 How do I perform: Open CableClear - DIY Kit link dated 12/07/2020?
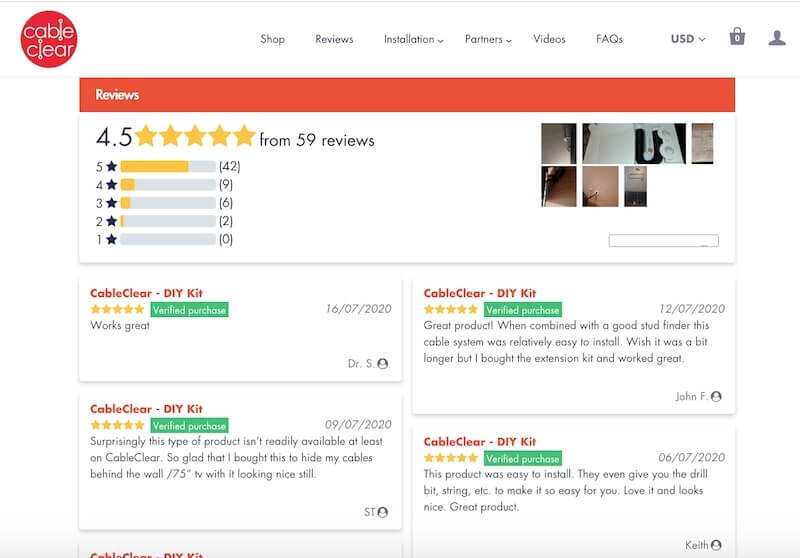(480, 293)
